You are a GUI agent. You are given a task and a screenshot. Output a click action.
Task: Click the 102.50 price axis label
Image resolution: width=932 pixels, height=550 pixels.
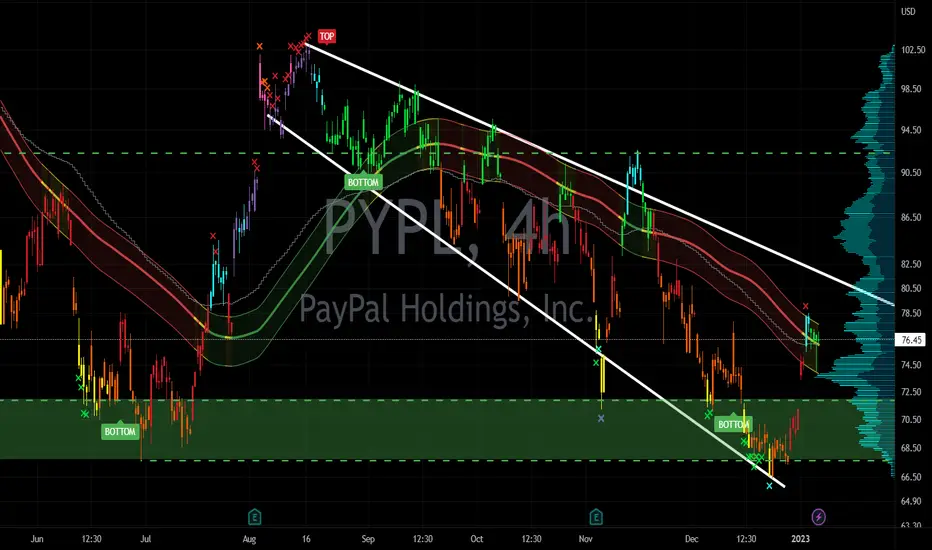point(913,50)
